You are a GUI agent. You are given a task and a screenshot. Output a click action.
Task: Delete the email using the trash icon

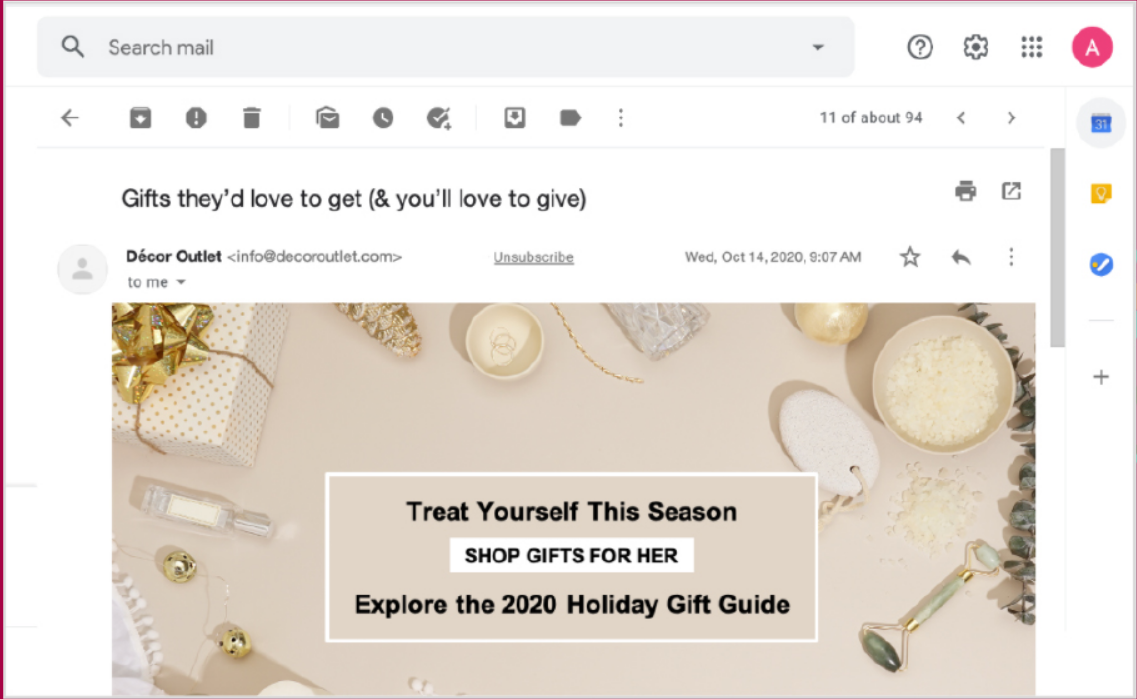(252, 117)
